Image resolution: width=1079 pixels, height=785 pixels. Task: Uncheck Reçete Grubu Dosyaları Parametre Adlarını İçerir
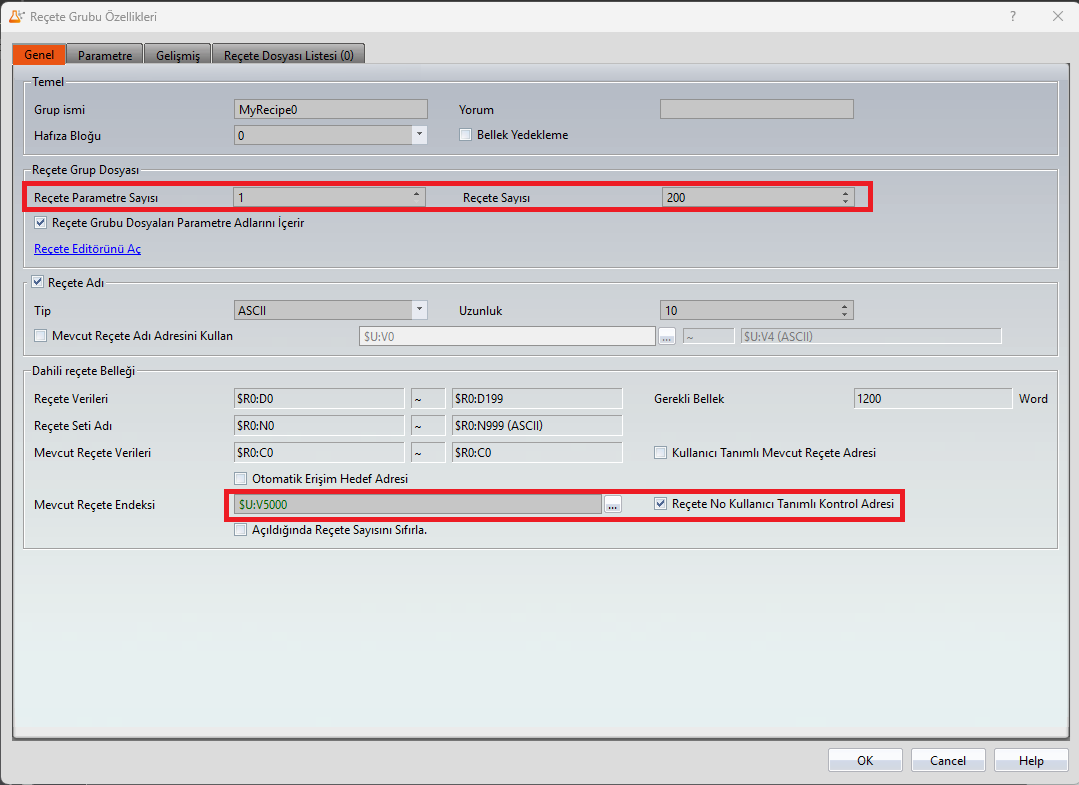pyautogui.click(x=41, y=223)
